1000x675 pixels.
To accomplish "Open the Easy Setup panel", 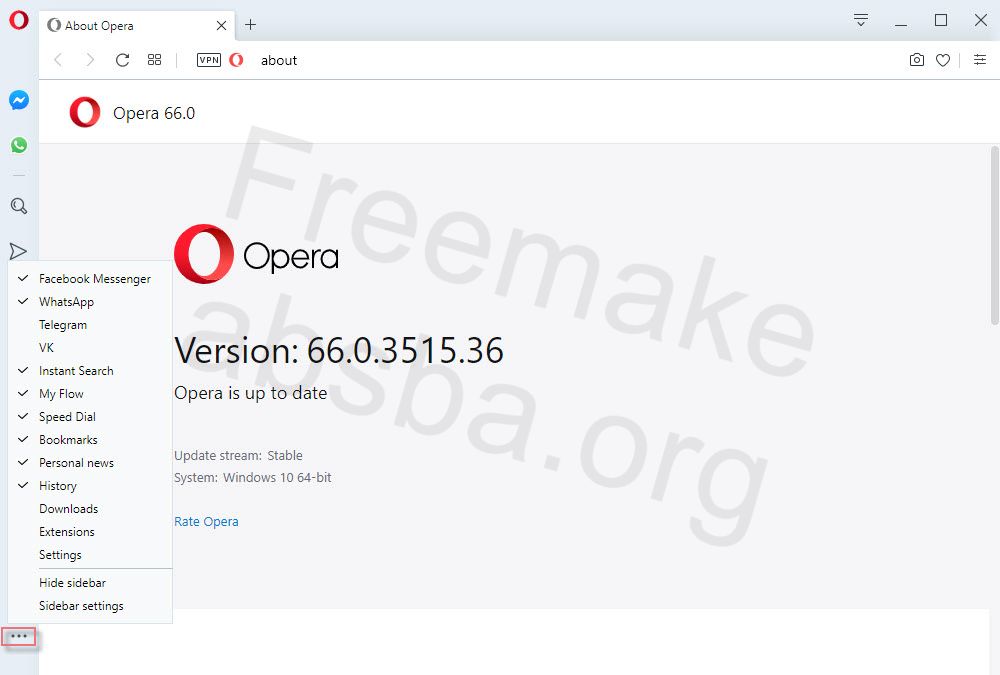I will [x=980, y=60].
